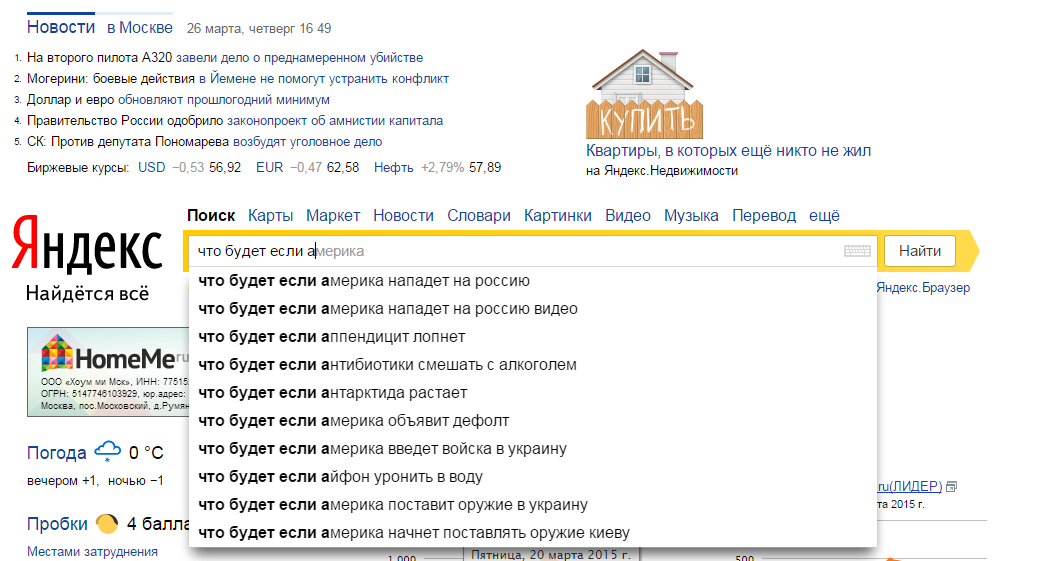Image resolution: width=1049 pixels, height=561 pixels.
Task: Click the small window icon after ЛИДЕР link
Action: point(951,487)
